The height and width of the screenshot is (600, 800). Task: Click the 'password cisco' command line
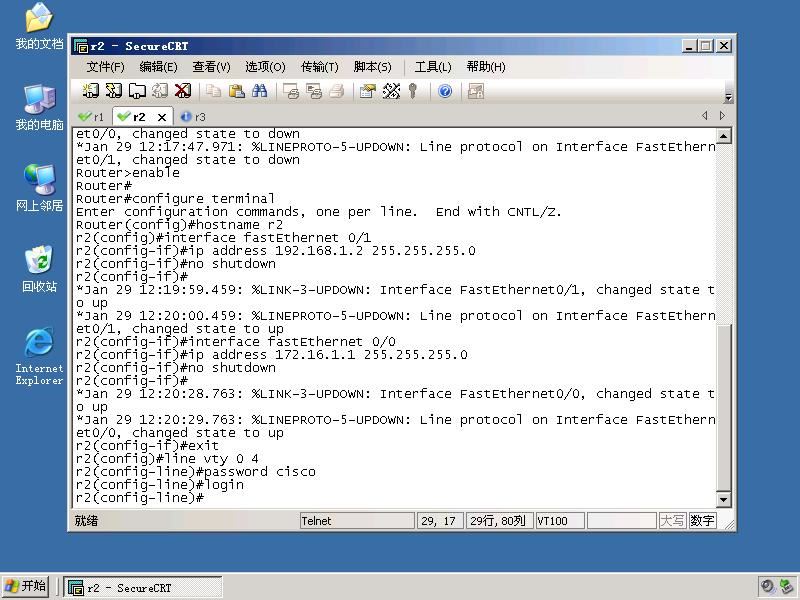pos(195,472)
